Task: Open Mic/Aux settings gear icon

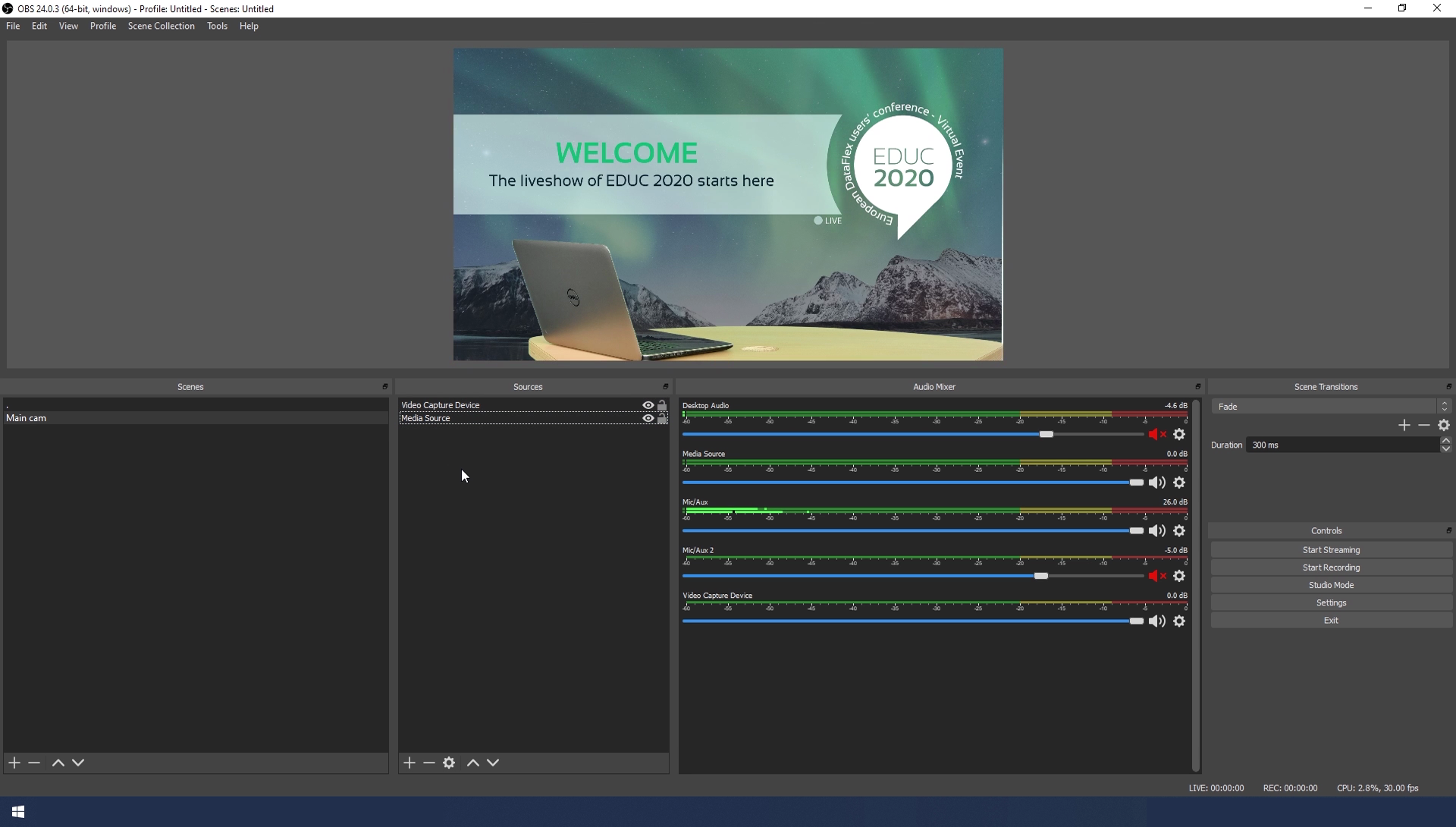Action: click(x=1179, y=531)
